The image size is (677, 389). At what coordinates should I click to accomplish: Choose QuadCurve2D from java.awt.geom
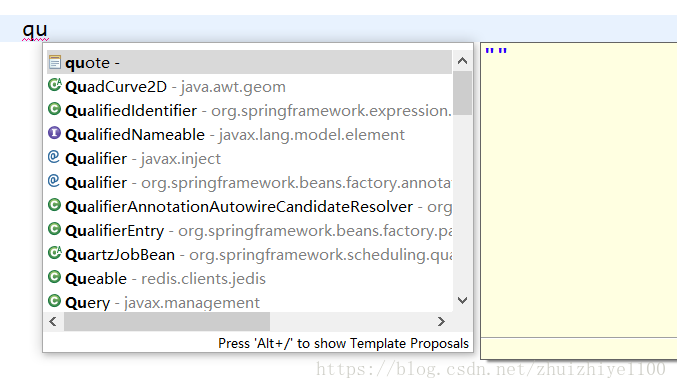click(250, 86)
